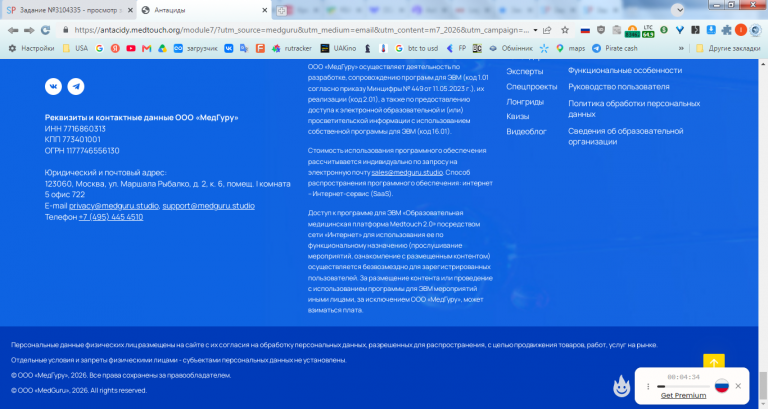Open the VK social network icon
This screenshot has height=409, width=768.
click(x=53, y=87)
